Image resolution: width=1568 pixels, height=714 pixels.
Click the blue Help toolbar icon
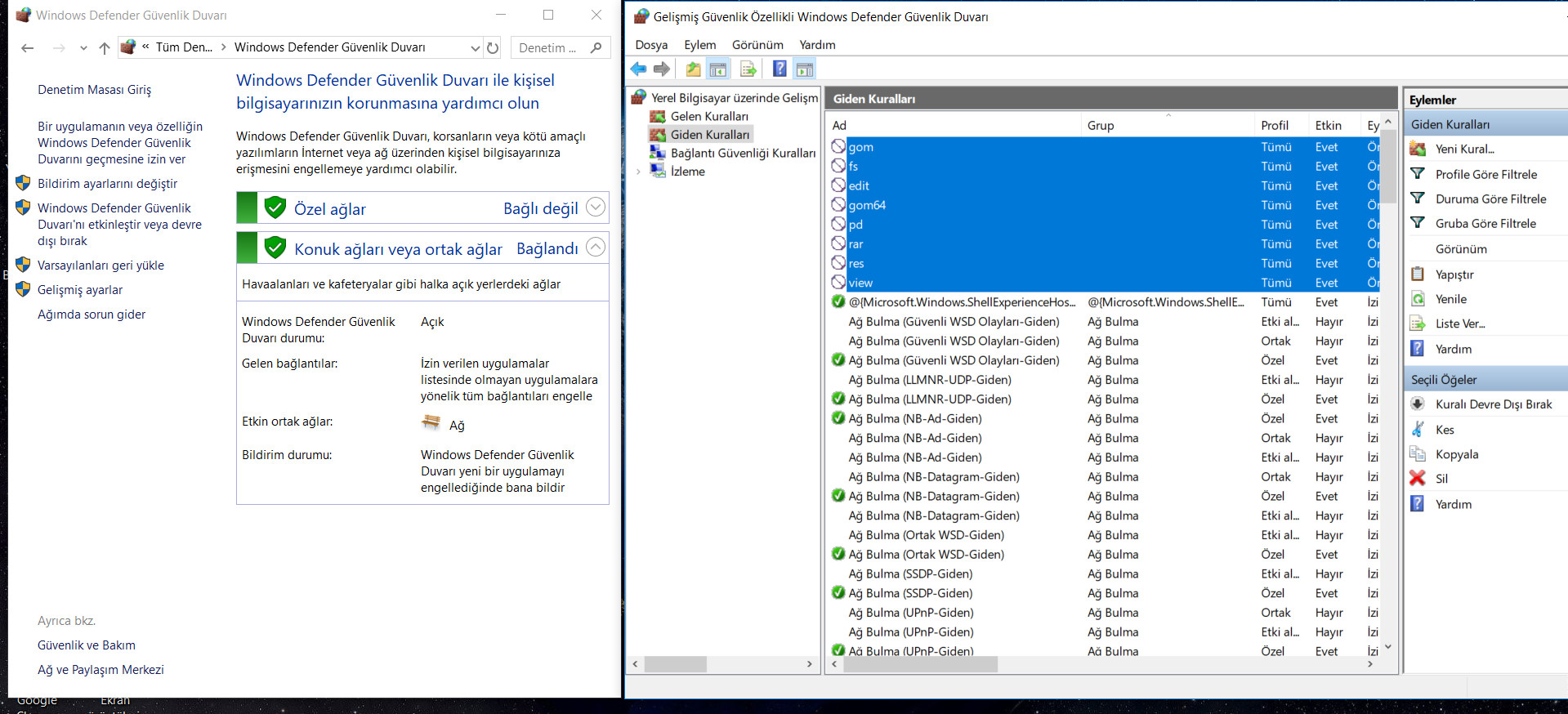click(x=780, y=69)
